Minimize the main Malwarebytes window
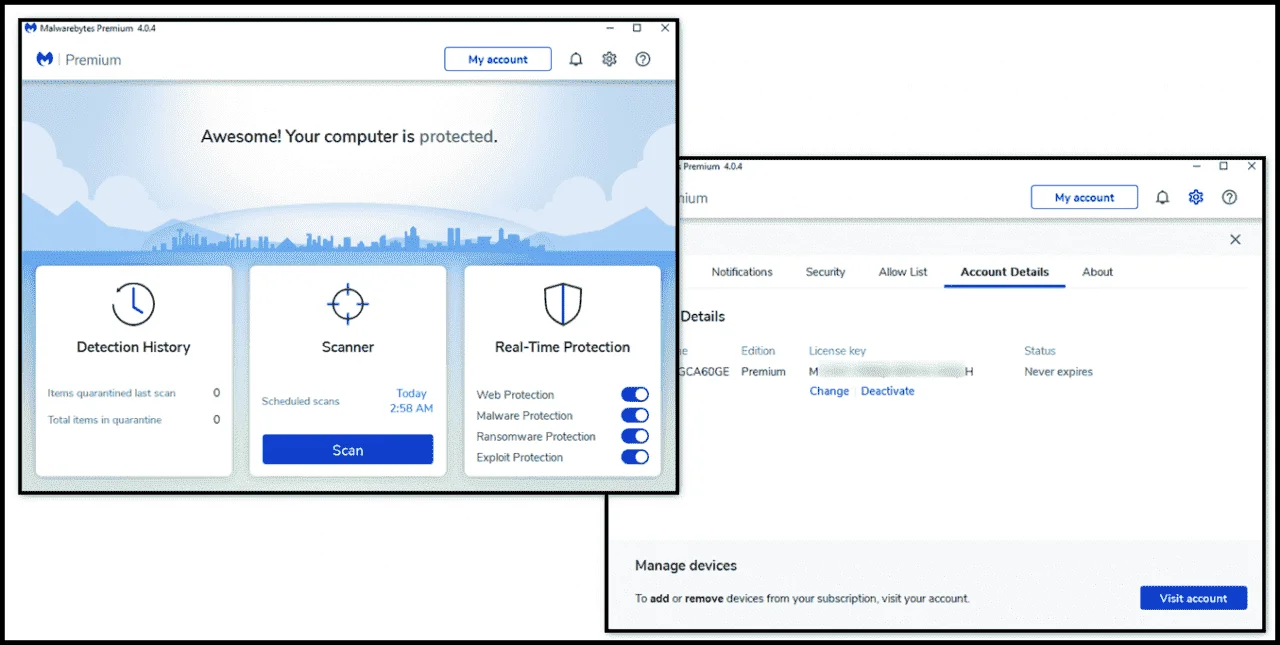 (x=609, y=28)
